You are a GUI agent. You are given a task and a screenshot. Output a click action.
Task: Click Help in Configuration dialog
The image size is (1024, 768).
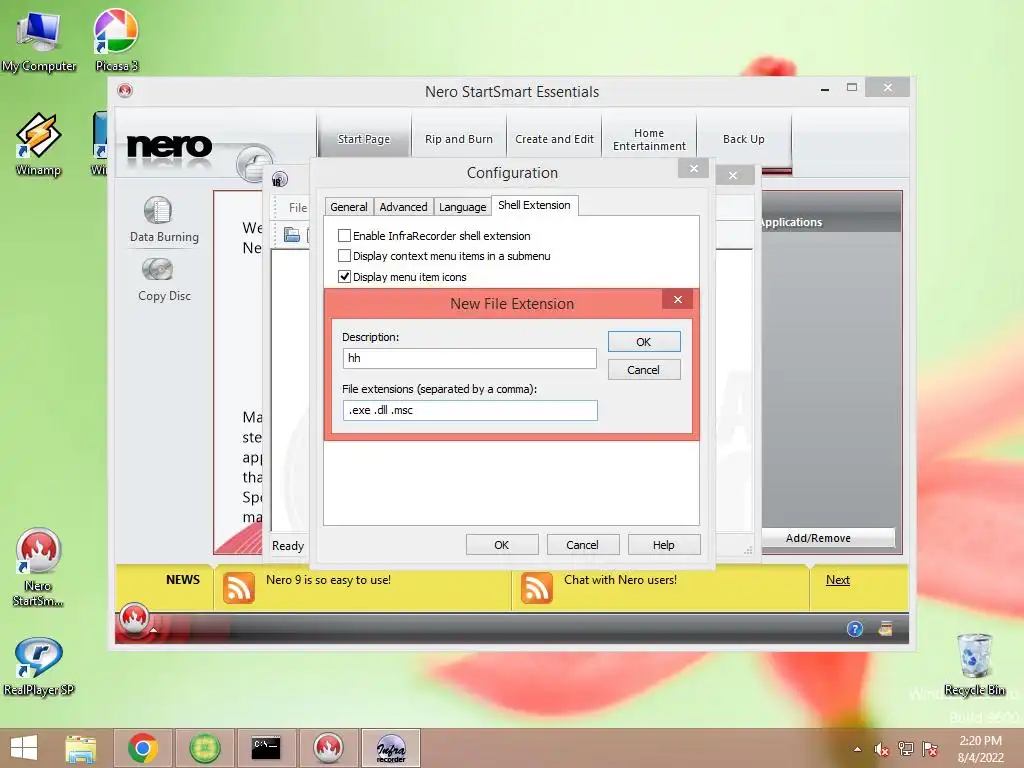click(664, 545)
